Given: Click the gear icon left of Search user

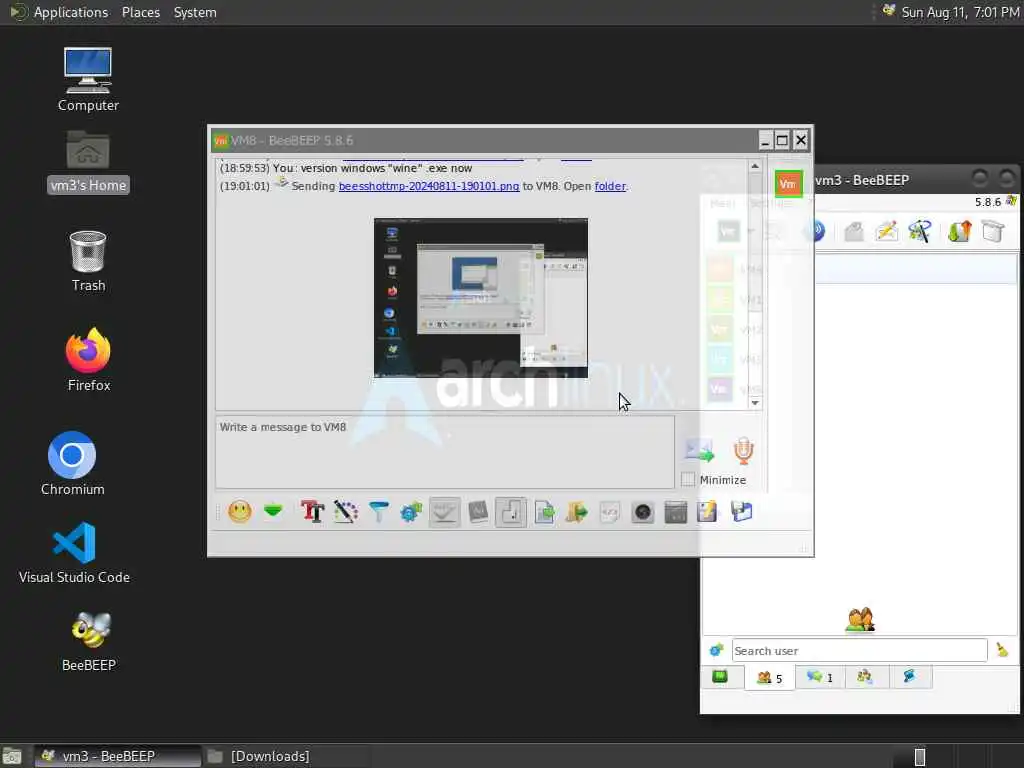Looking at the screenshot, I should pyautogui.click(x=716, y=650).
